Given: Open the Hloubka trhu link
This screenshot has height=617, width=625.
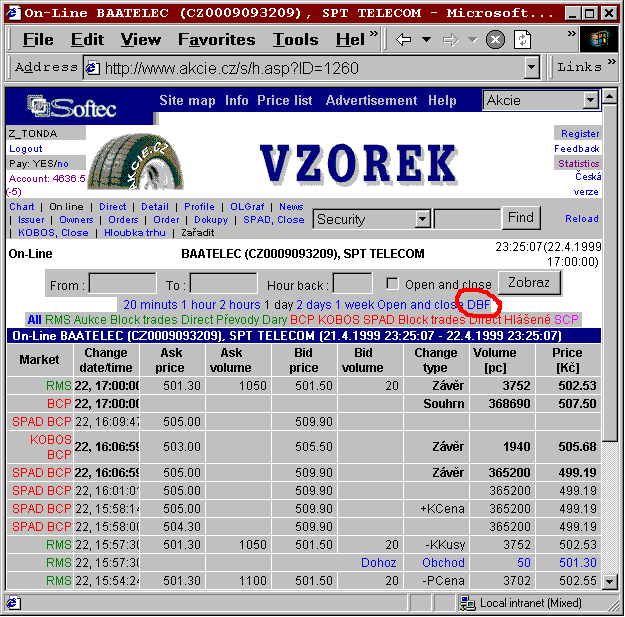Looking at the screenshot, I should [134, 232].
